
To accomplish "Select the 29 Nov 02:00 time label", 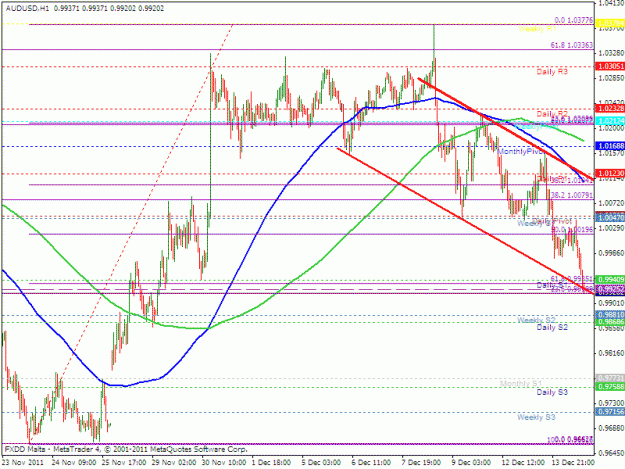I will (x=173, y=462).
